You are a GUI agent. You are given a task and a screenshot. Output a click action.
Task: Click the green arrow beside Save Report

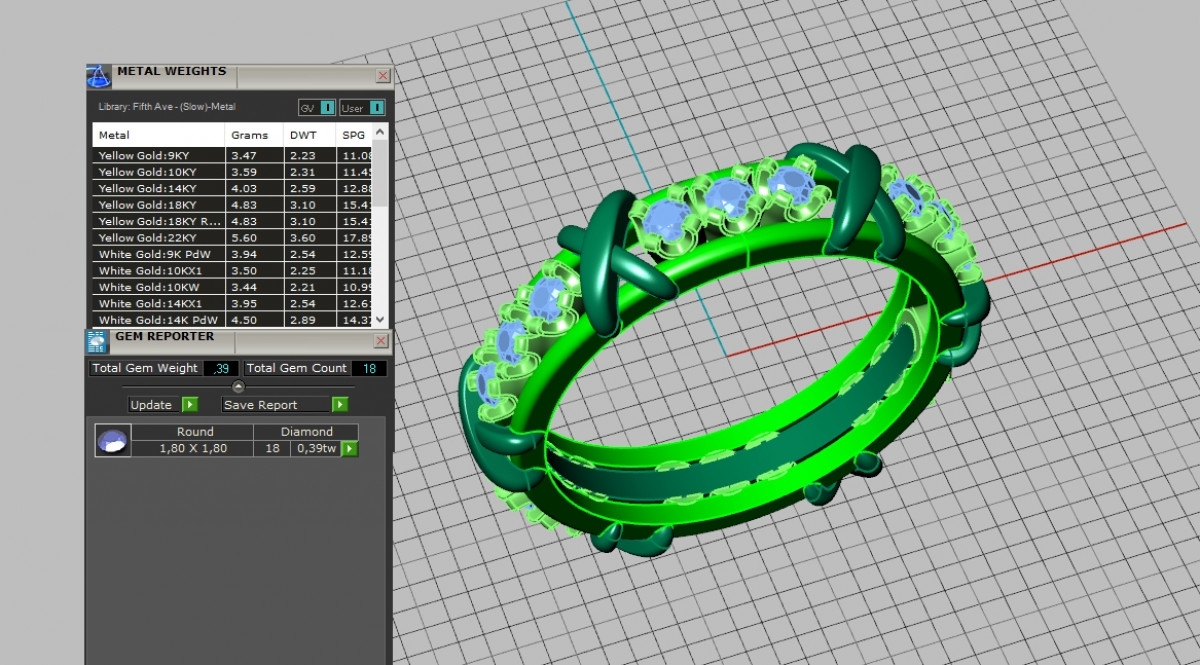(340, 405)
